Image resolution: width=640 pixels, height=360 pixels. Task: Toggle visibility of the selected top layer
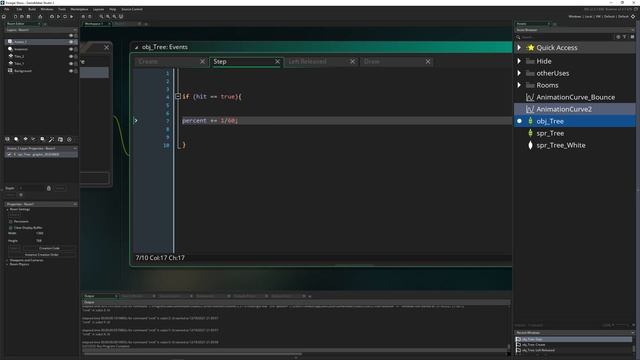pyautogui.click(x=71, y=42)
